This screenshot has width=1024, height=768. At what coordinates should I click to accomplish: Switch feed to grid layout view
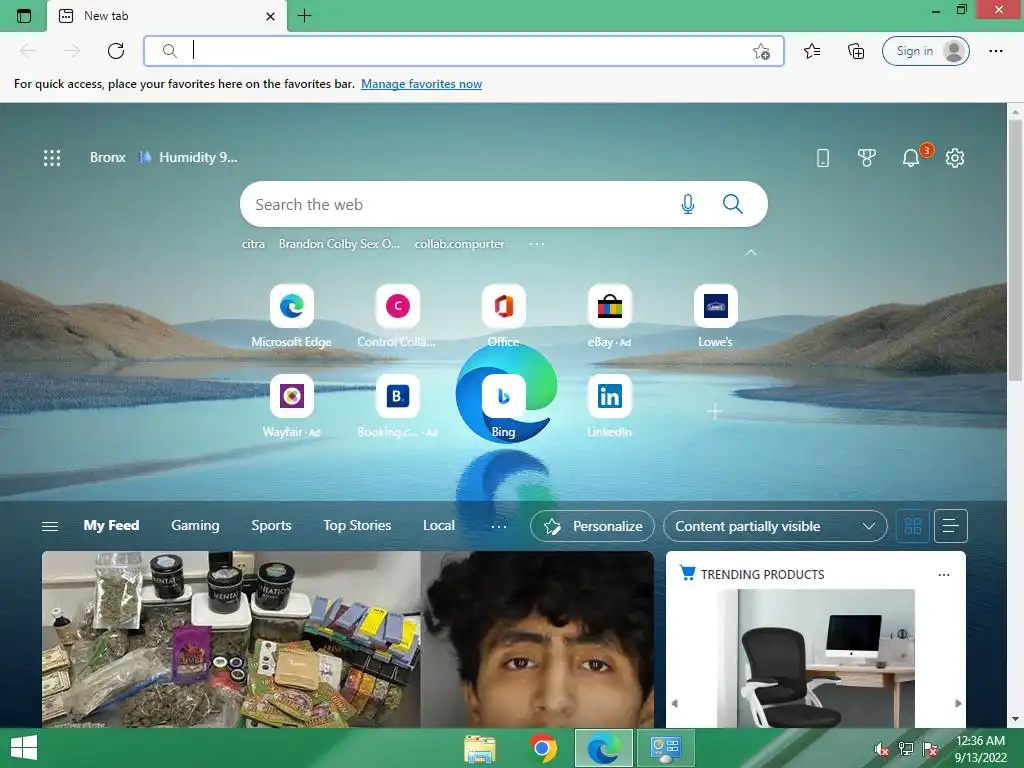(x=912, y=526)
